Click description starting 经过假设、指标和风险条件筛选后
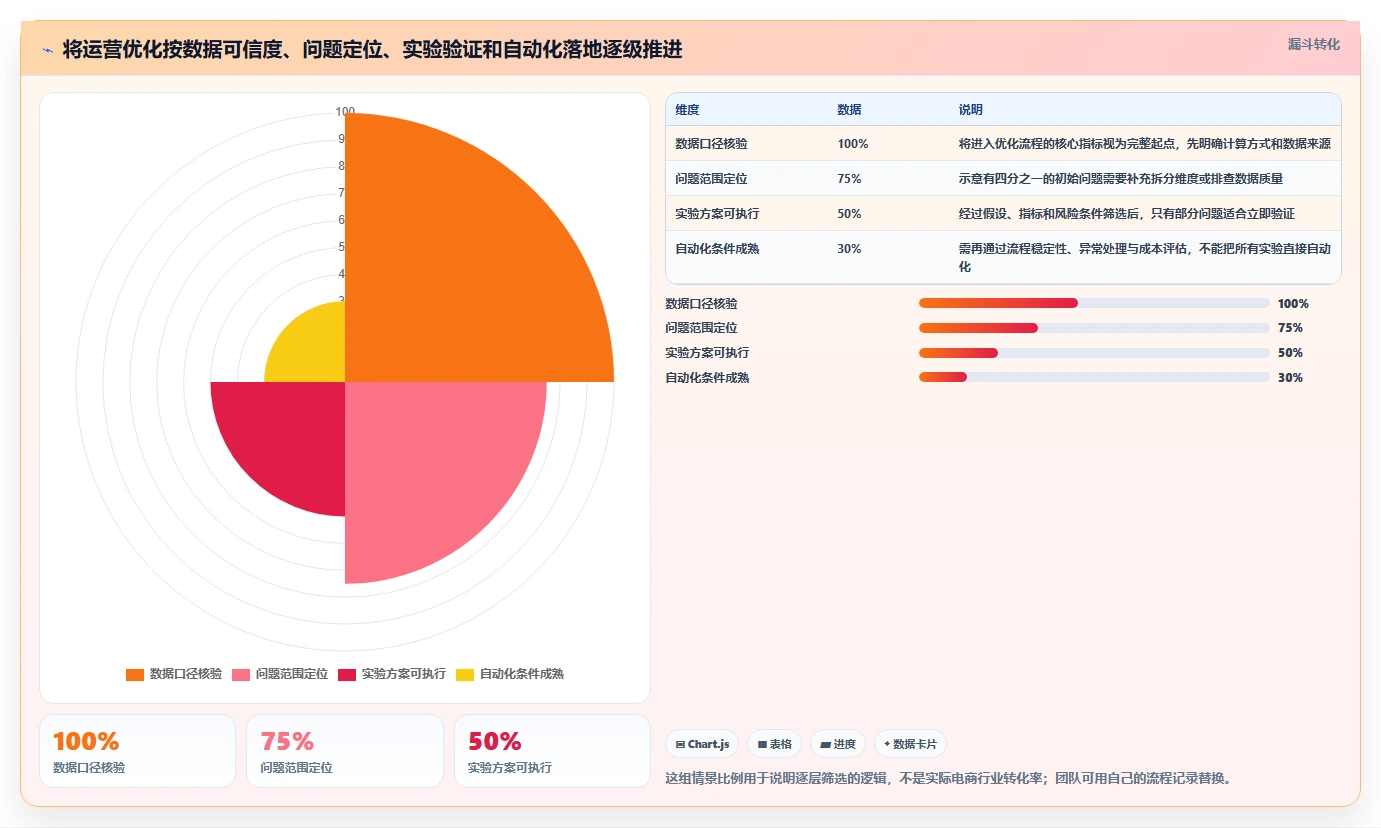 [x=1126, y=214]
